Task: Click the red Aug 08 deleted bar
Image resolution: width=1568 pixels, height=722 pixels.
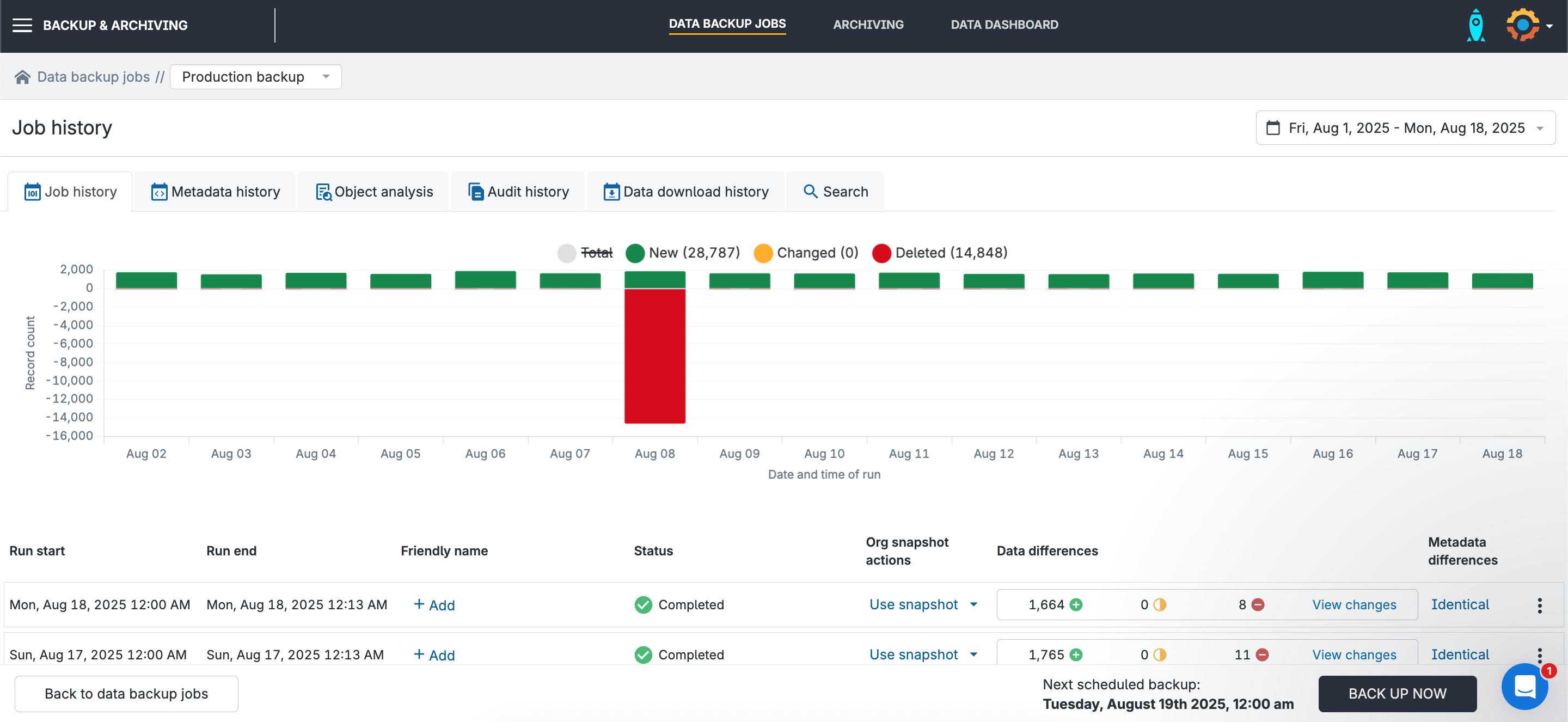Action: point(654,356)
